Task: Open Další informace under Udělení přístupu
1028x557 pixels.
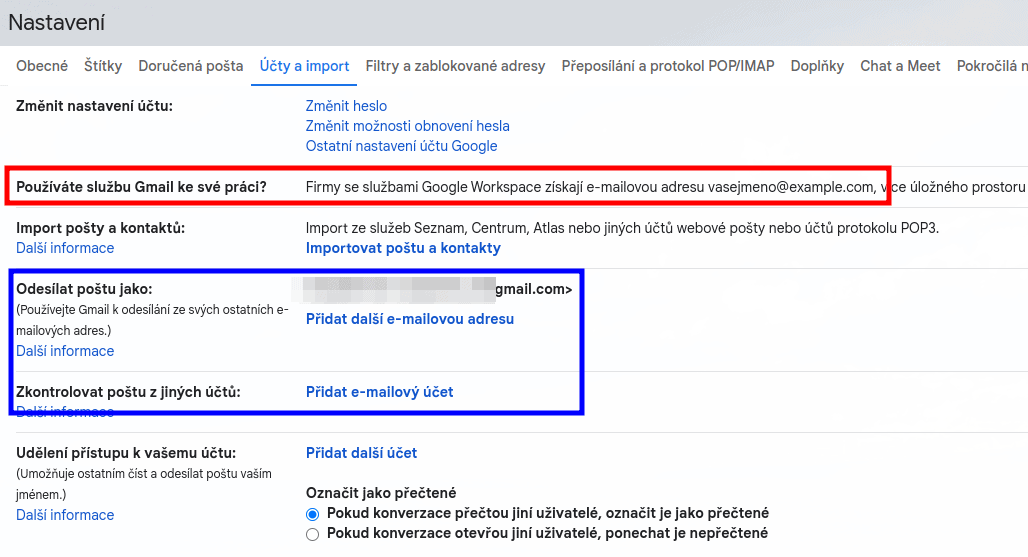Action: (x=65, y=515)
